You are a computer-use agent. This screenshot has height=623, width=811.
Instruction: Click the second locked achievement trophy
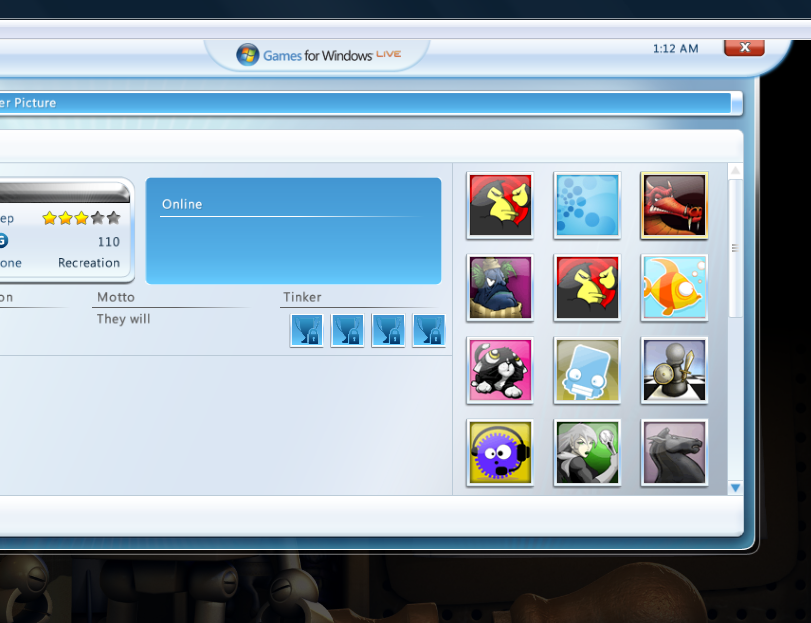click(347, 330)
